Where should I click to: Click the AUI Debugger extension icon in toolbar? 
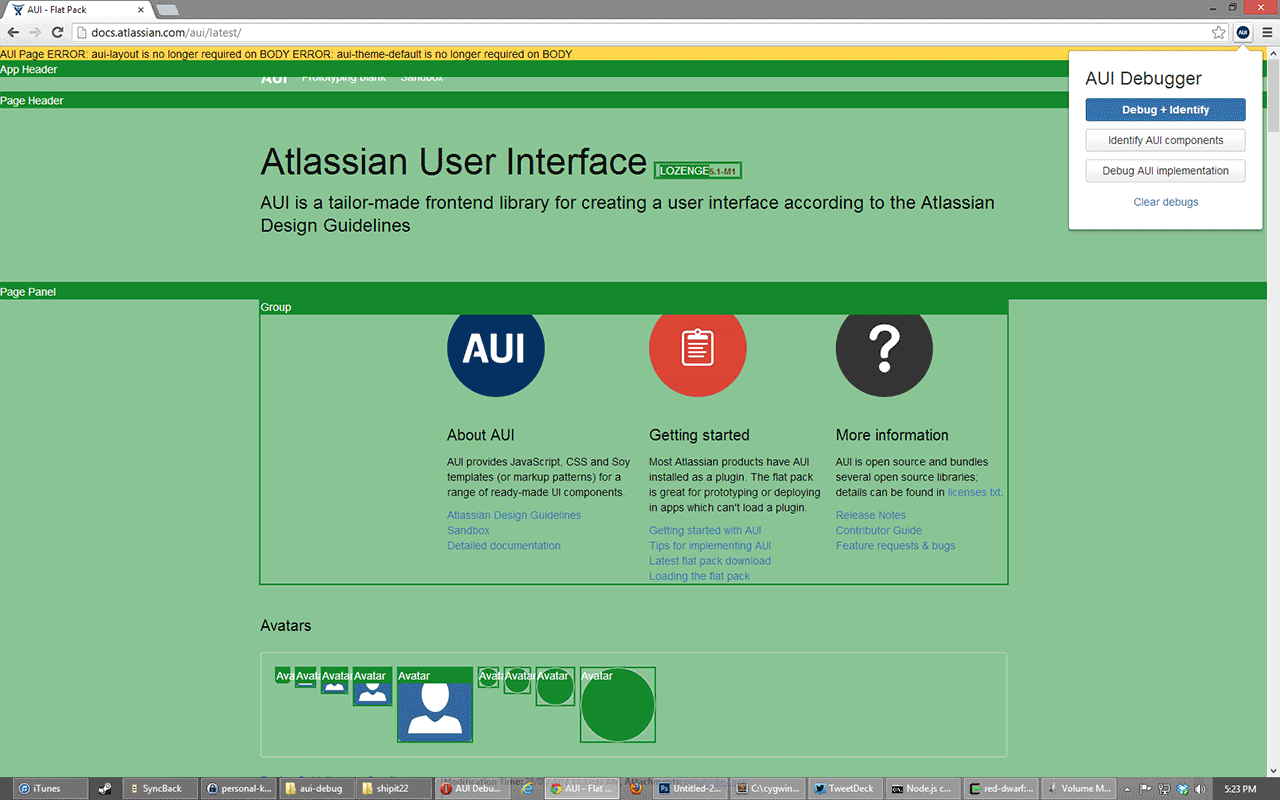click(1243, 32)
